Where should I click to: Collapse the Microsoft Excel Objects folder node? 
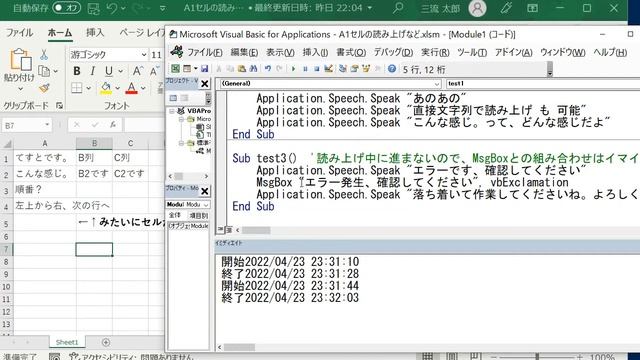[x=181, y=119]
